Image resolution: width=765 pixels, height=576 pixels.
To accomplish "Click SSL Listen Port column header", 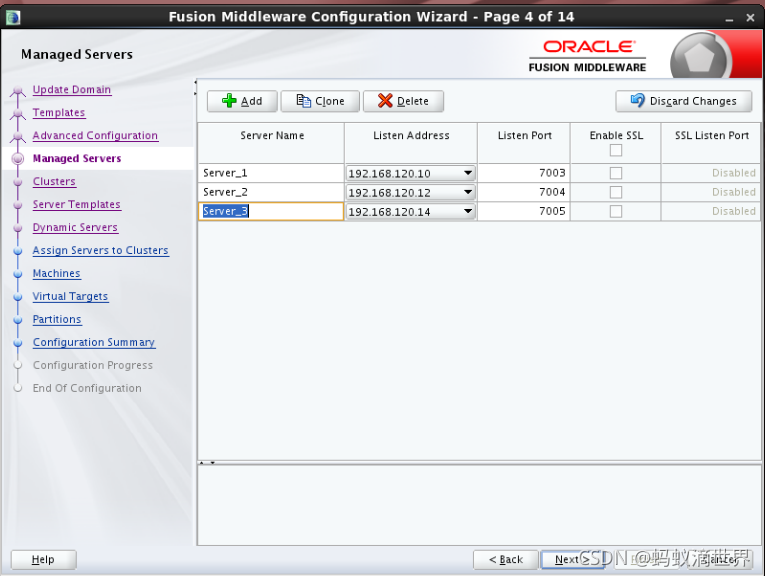I will click(x=711, y=143).
